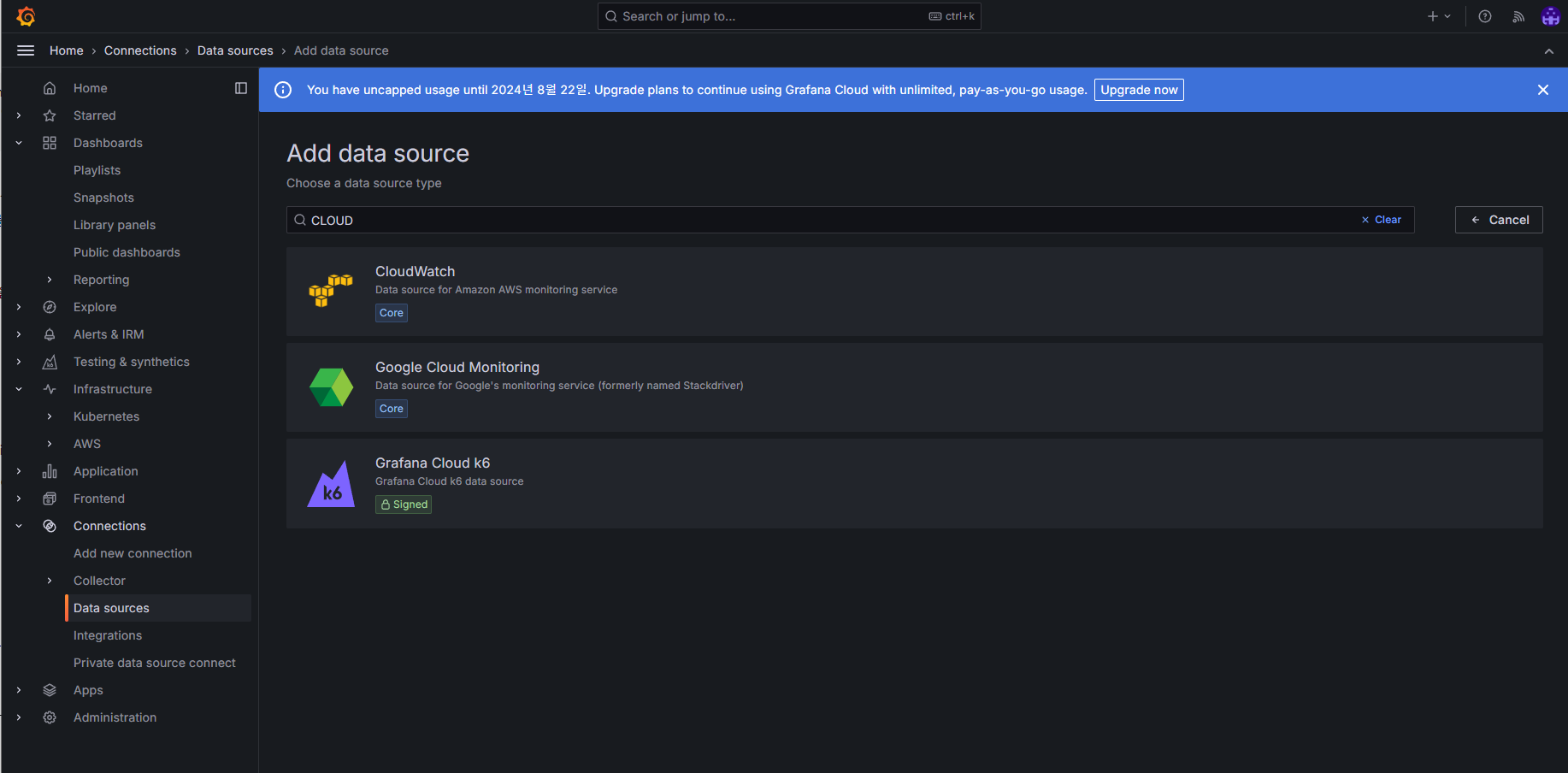The image size is (1568, 773).
Task: Click the info icon in the banner
Action: click(283, 90)
